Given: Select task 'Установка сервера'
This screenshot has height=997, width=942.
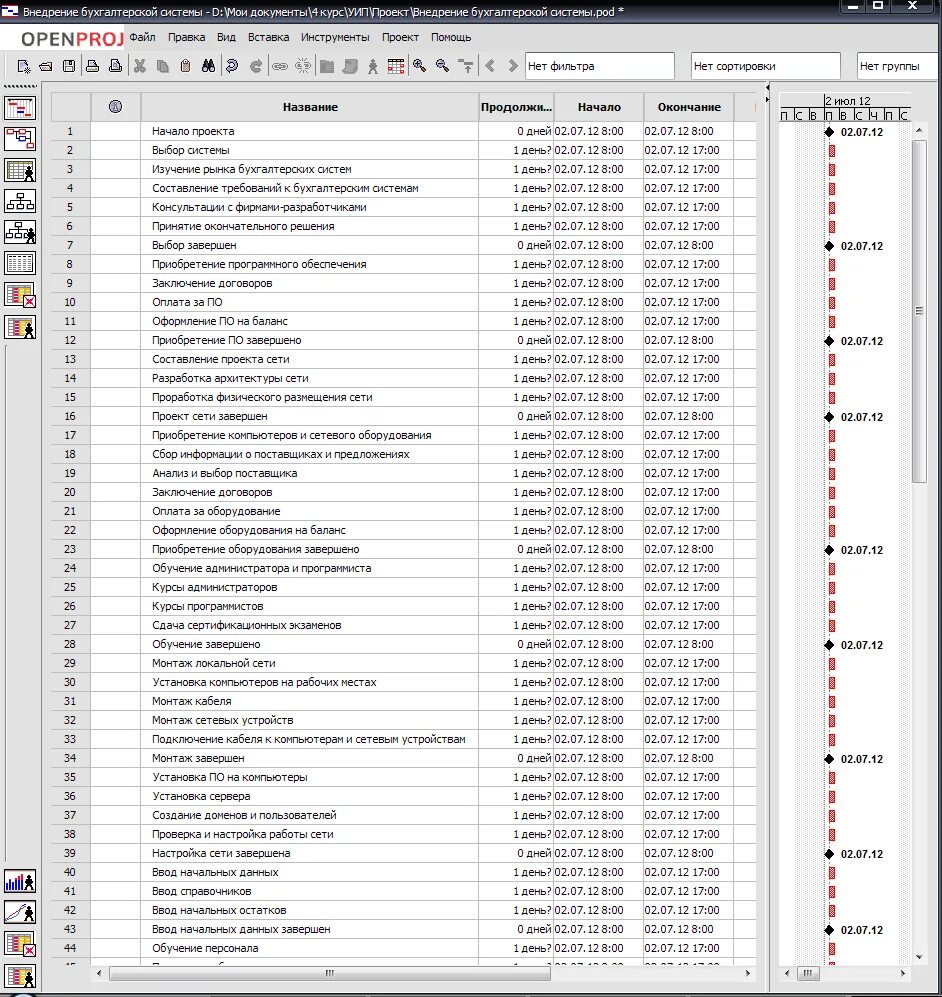Looking at the screenshot, I should 201,796.
